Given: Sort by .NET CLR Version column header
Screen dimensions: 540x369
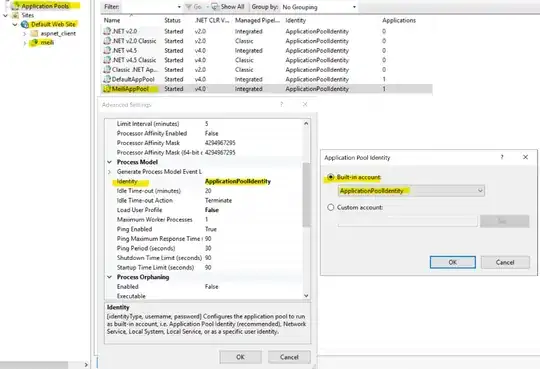Looking at the screenshot, I should click(212, 20).
